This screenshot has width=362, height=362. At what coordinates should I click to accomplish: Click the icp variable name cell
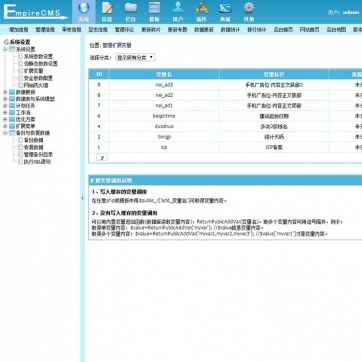[164, 147]
